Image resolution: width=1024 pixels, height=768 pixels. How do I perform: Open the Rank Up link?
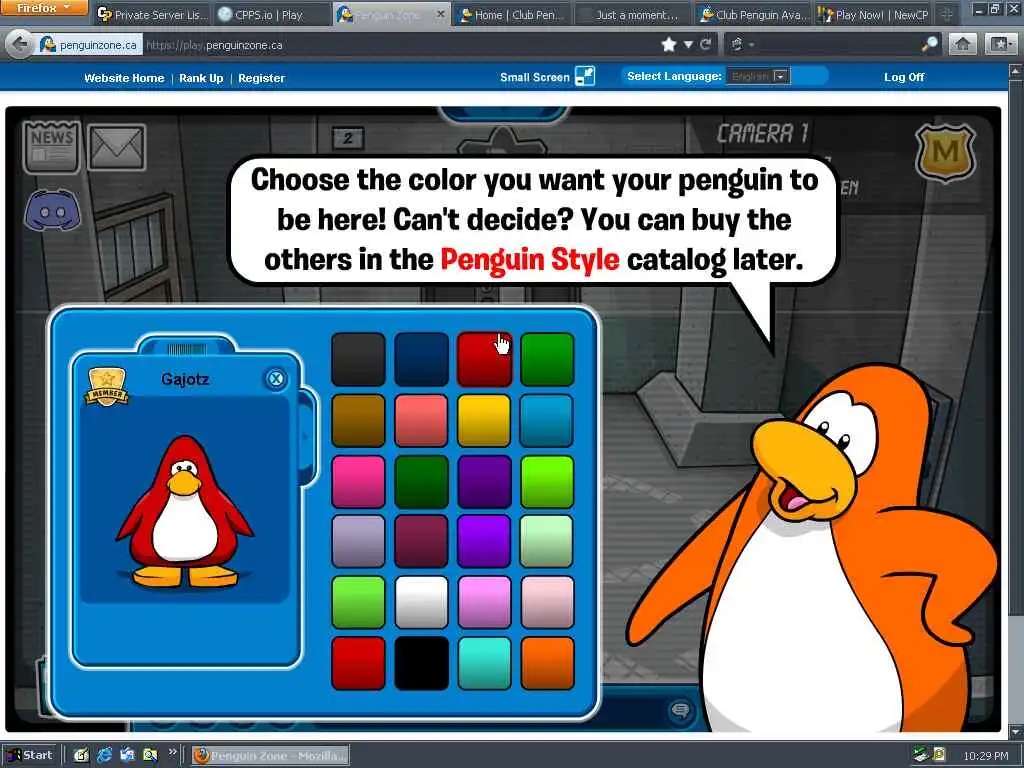tap(201, 78)
